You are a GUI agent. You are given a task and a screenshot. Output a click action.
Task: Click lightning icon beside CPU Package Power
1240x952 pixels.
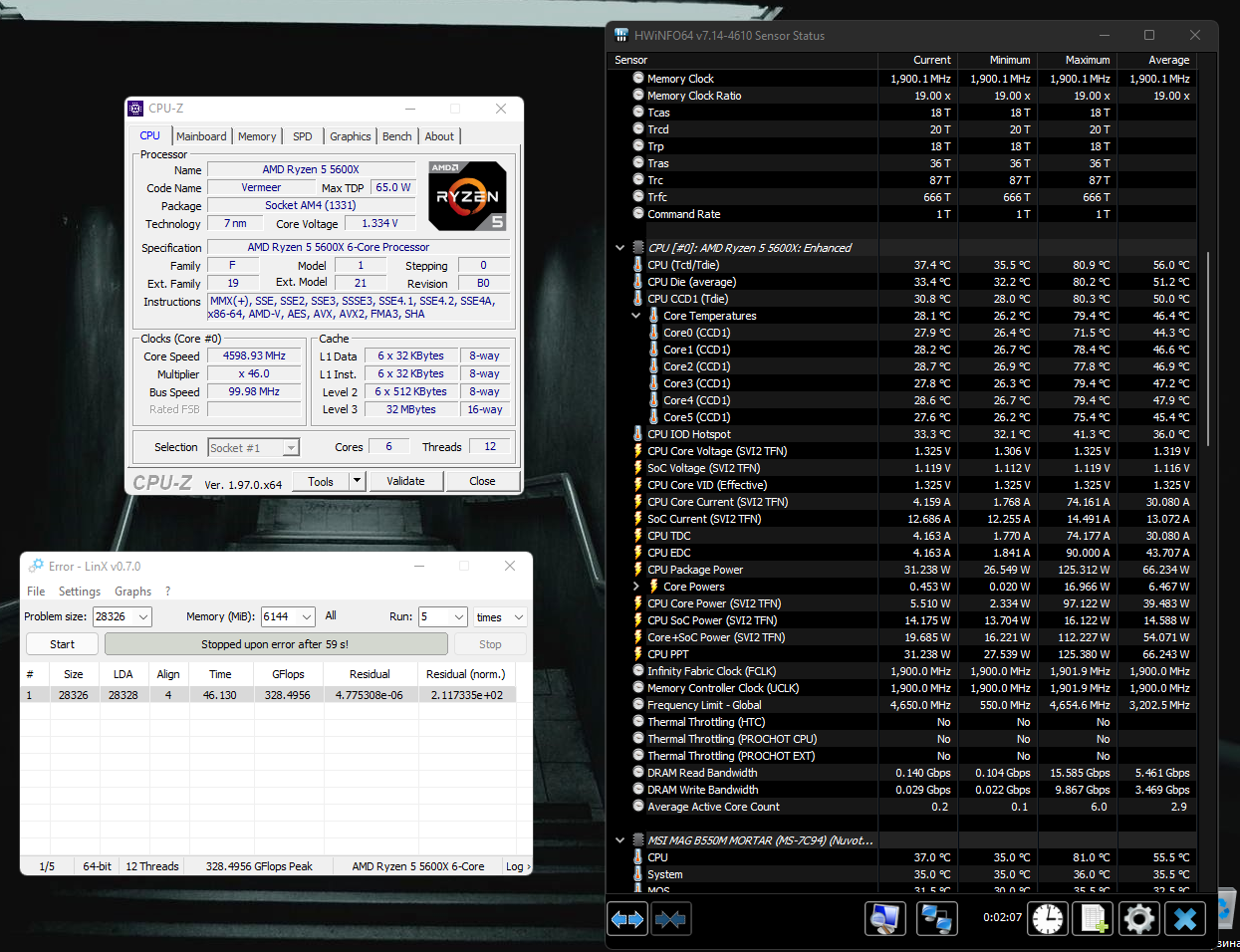point(638,570)
